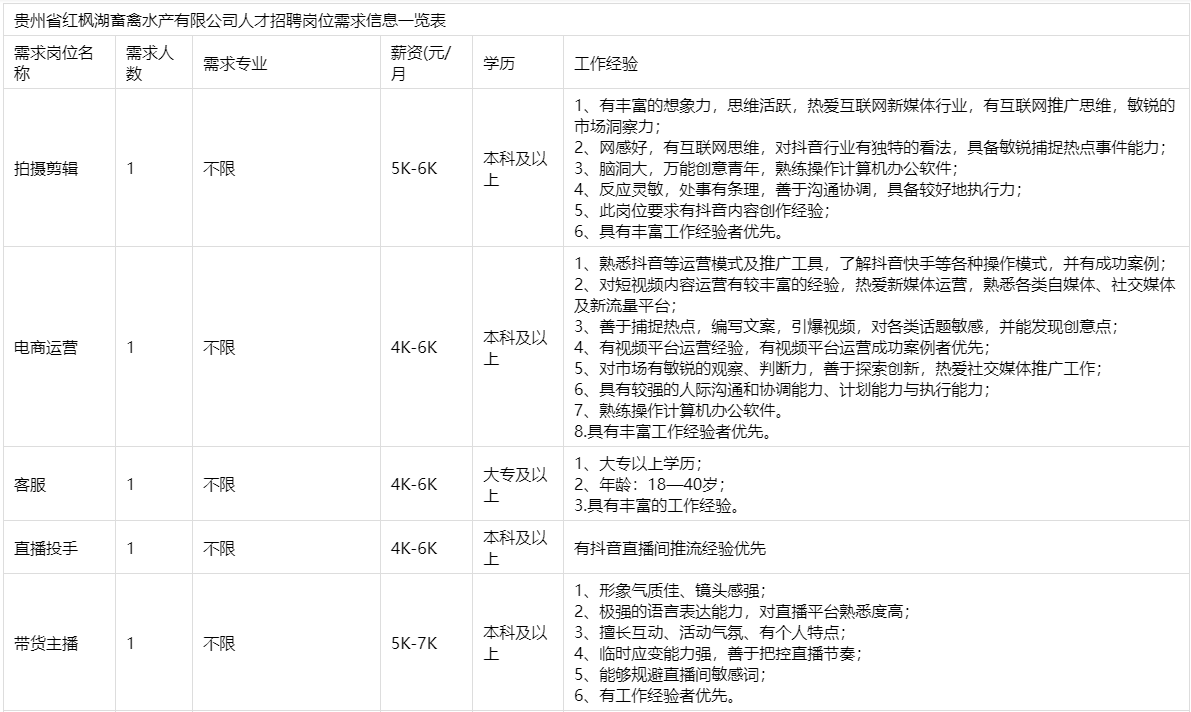Click the 有抖音直播间推流经验优先 text
This screenshot has height=712, width=1191.
coord(670,548)
